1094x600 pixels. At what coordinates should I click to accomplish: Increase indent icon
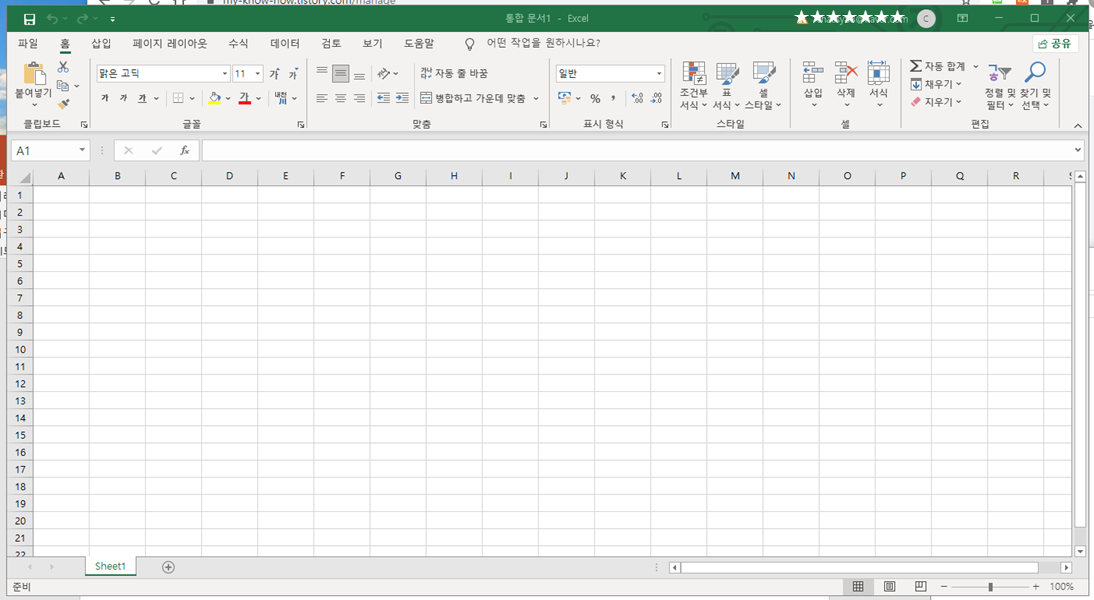pyautogui.click(x=402, y=98)
